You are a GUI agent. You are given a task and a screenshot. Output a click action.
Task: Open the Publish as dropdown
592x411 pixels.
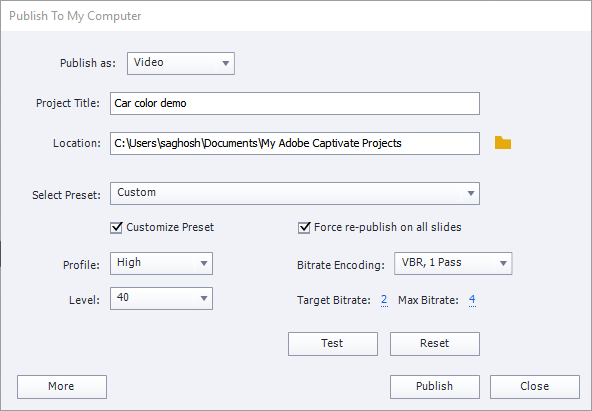pos(181,63)
